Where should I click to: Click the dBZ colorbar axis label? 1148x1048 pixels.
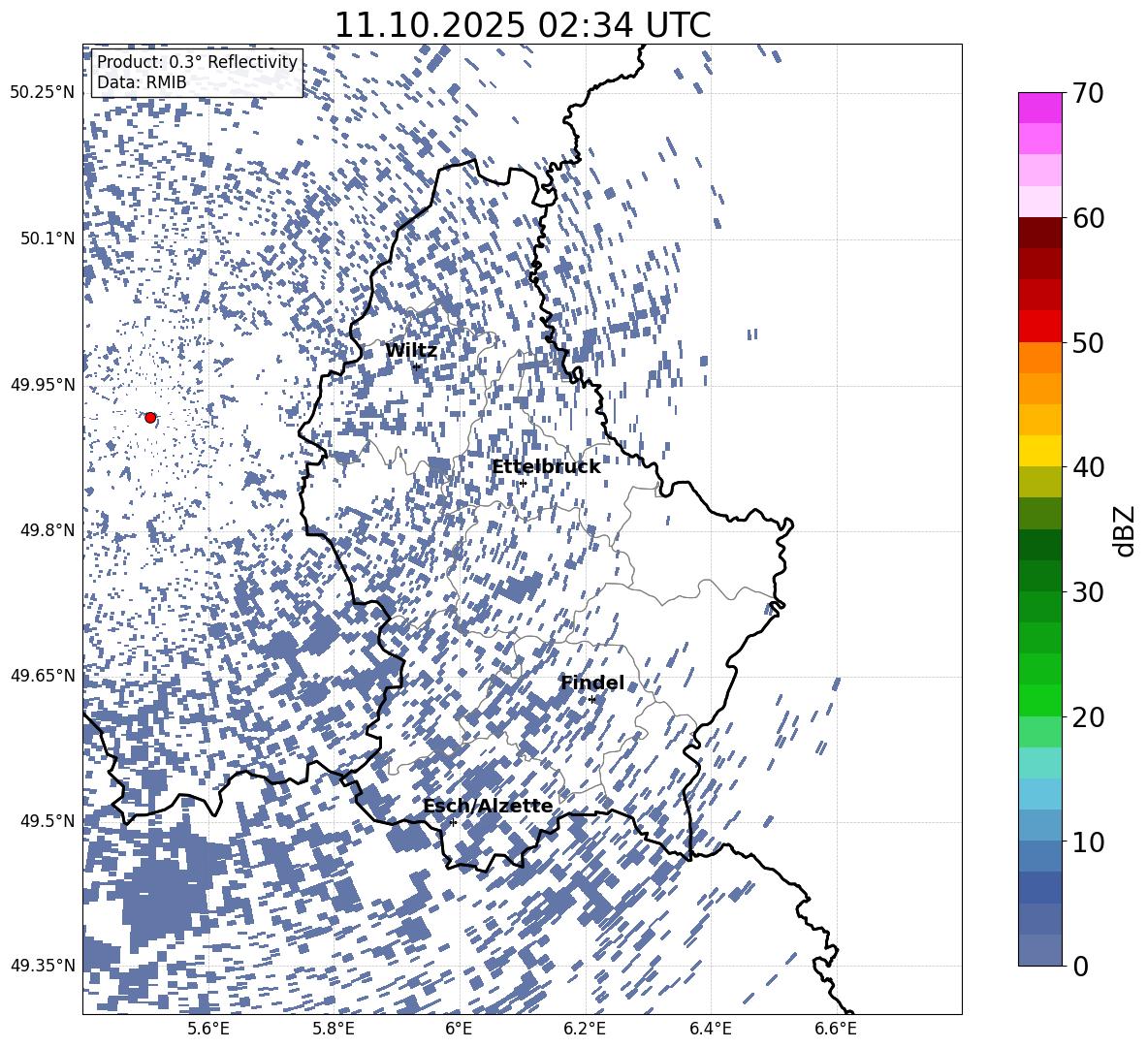[1126, 530]
